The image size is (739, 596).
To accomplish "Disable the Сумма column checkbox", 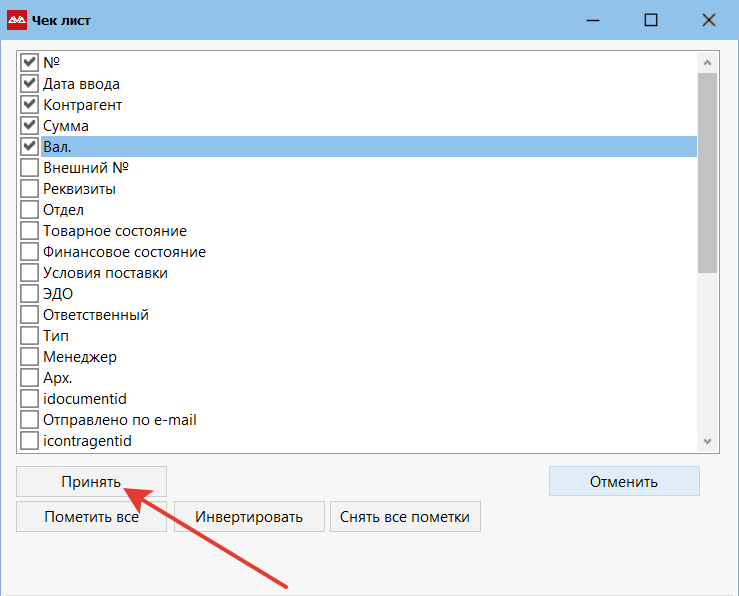I will (29, 126).
